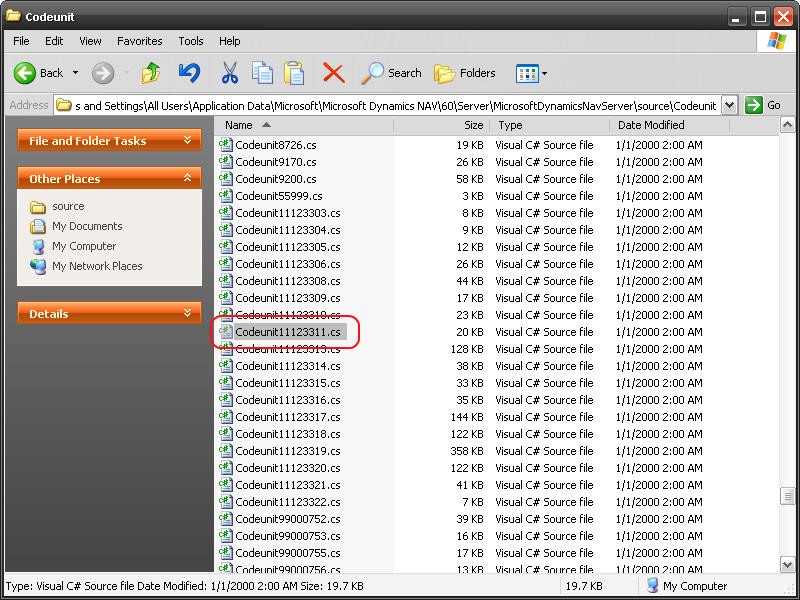Open the File menu
Viewport: 800px width, 600px height.
pyautogui.click(x=21, y=41)
